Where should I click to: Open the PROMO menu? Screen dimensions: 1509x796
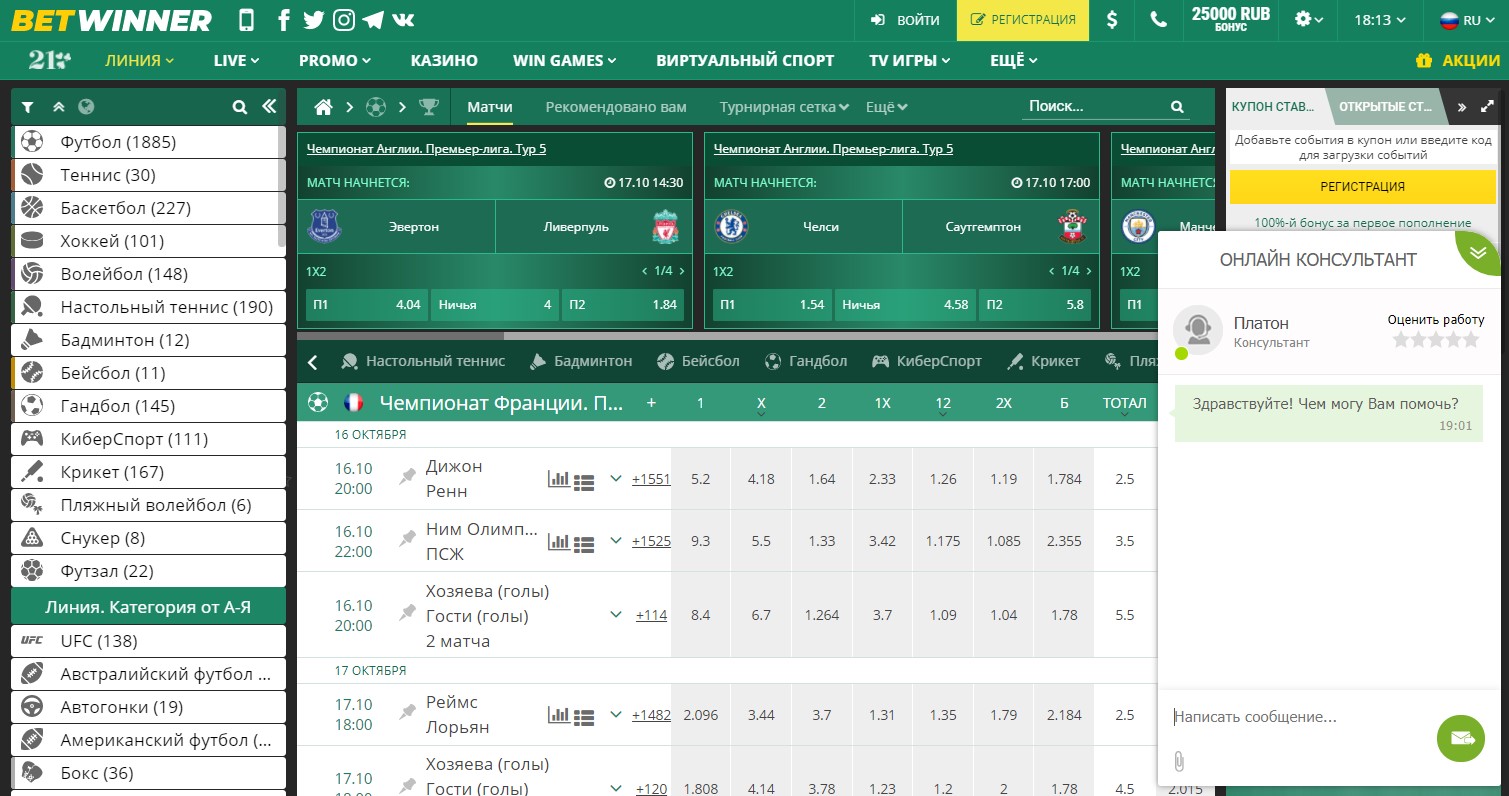pyautogui.click(x=335, y=60)
